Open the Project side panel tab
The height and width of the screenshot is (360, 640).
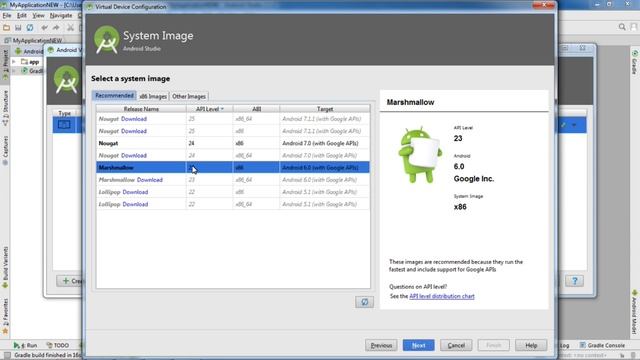coord(5,64)
